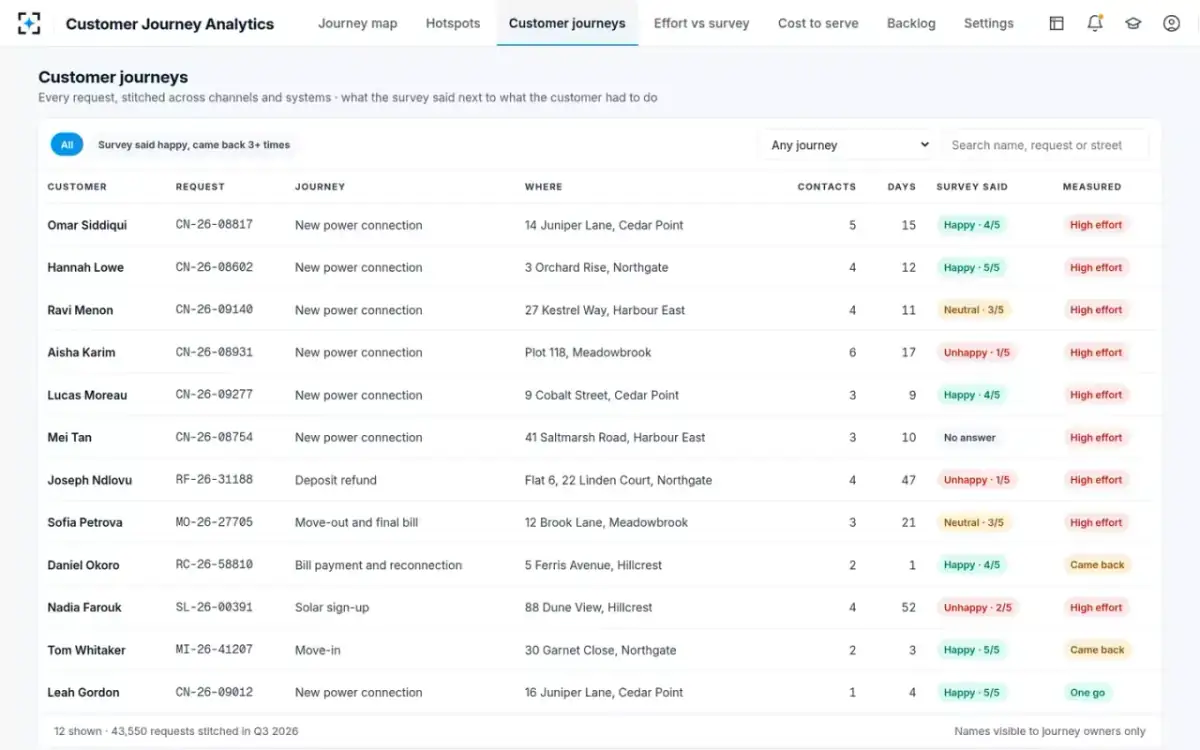
Task: Select customer Daniel Okoro
Action: click(x=83, y=565)
